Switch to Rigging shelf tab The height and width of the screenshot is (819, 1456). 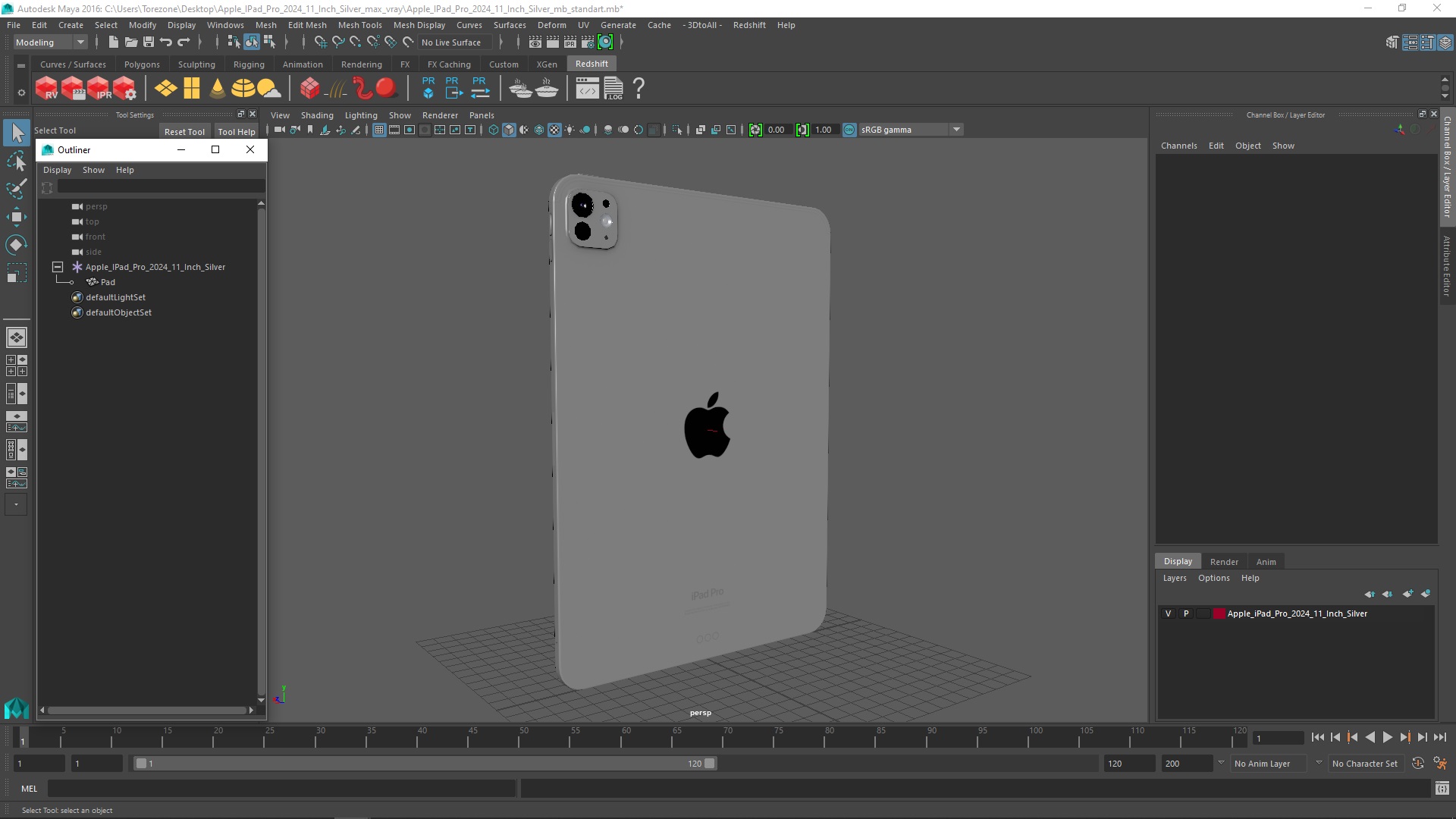[249, 64]
